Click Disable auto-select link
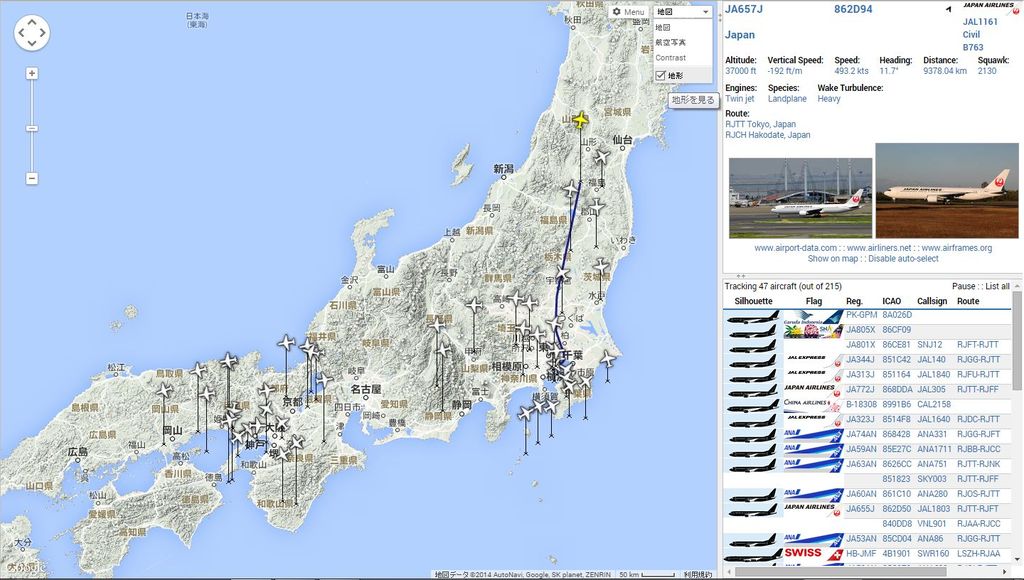1024x580 pixels. pos(903,259)
